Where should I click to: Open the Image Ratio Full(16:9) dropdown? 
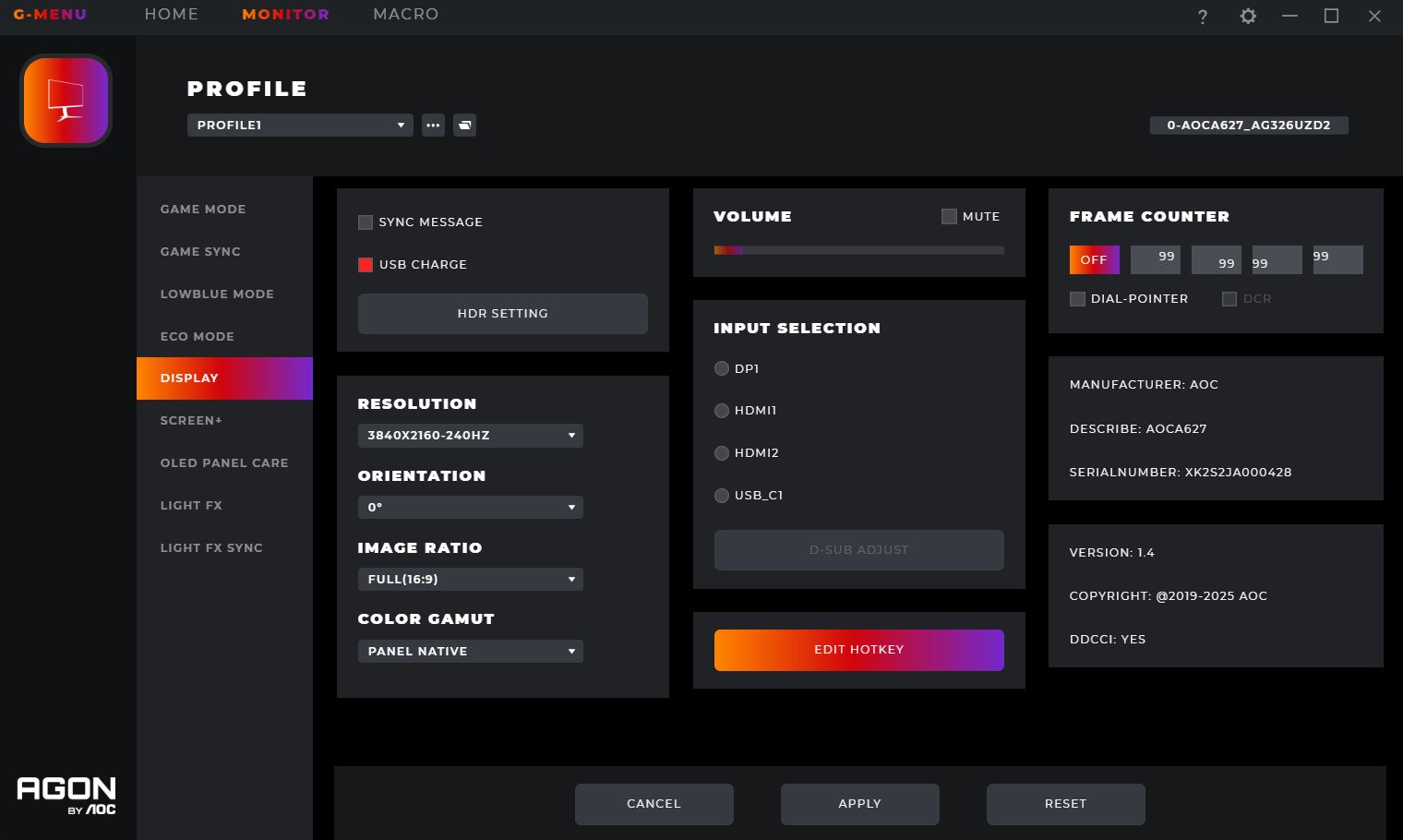click(x=470, y=579)
